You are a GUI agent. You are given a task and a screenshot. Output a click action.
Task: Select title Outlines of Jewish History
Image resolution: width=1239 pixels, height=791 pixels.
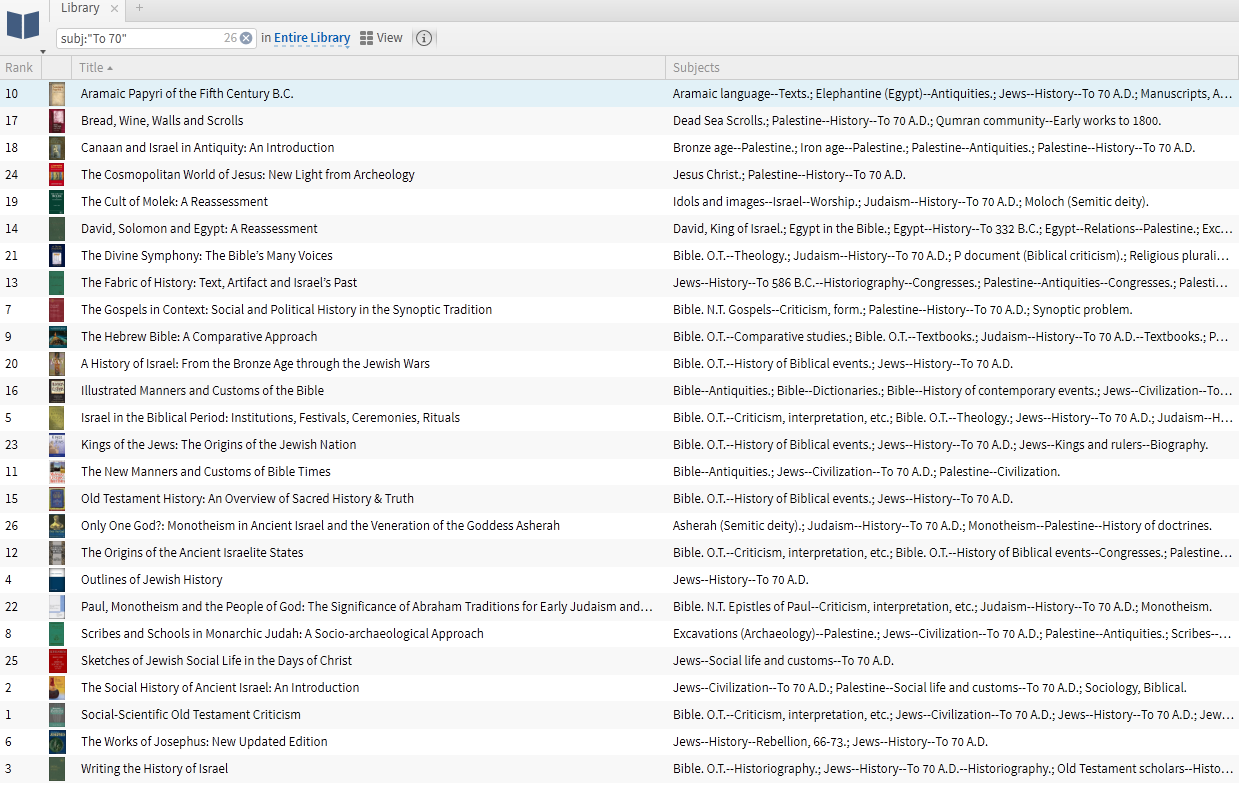(x=152, y=580)
